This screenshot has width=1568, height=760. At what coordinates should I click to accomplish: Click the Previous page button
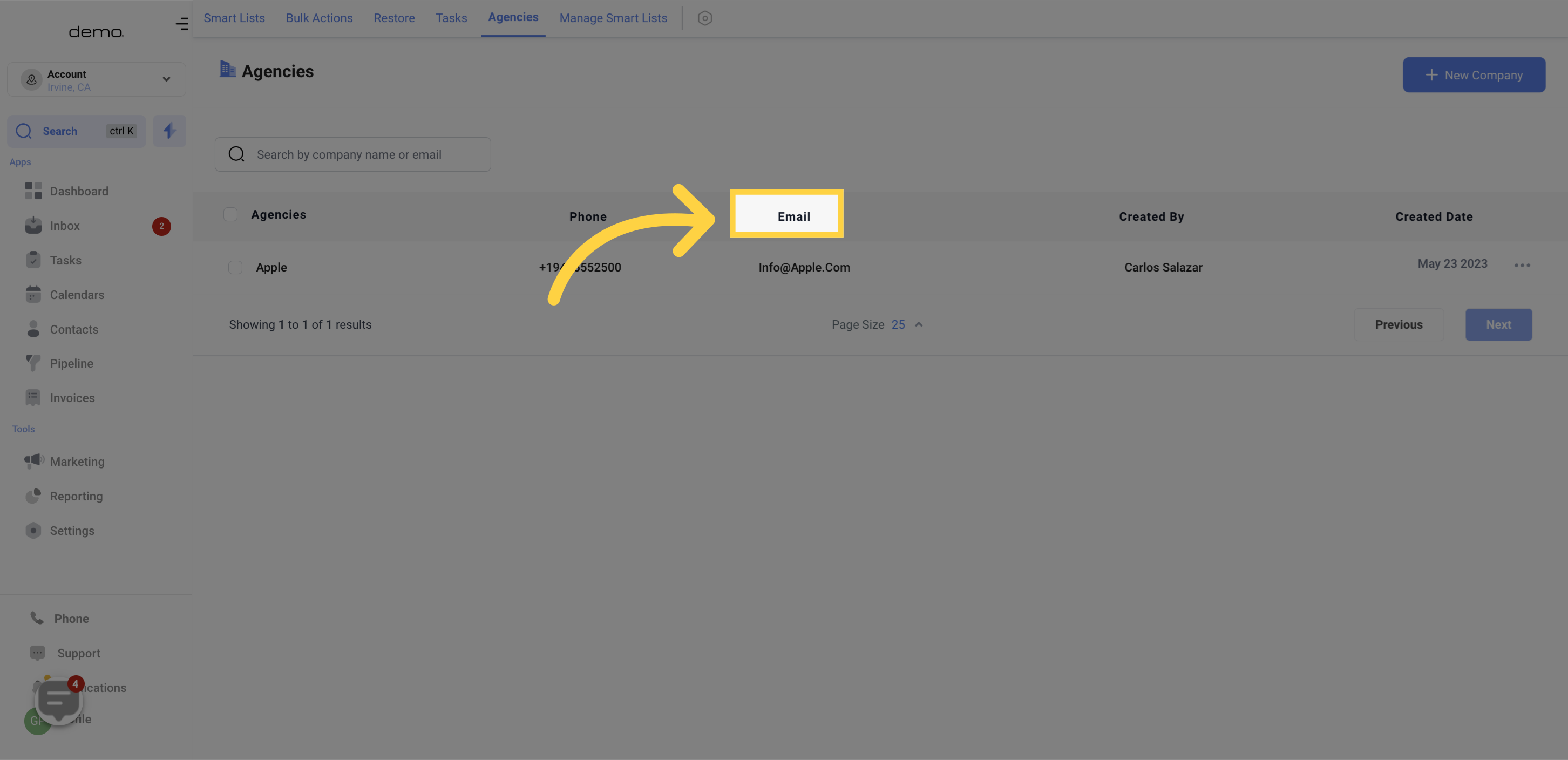(x=1399, y=324)
